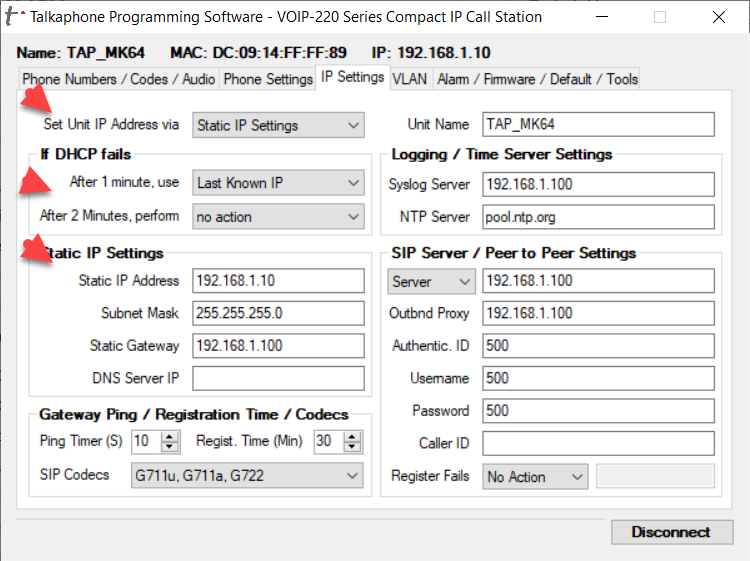Increase Regist. Time with up arrow
The width and height of the screenshot is (750, 561).
(x=353, y=436)
